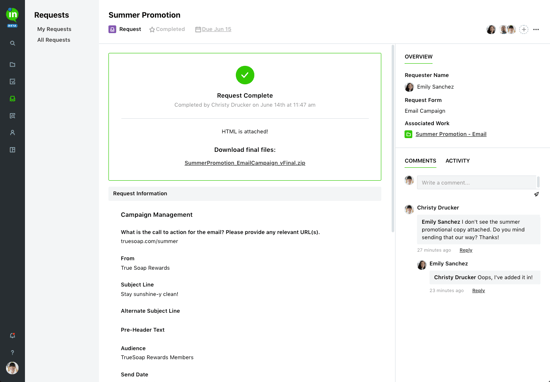This screenshot has height=382, width=550.
Task: Open notifications bell in sidebar
Action: [x=12, y=335]
